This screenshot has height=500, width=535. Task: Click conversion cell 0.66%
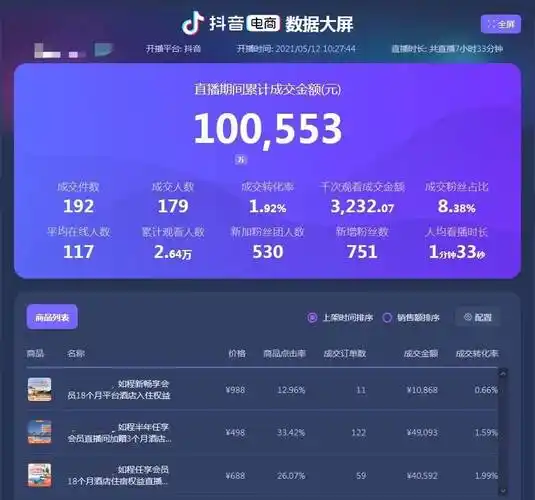(x=486, y=390)
